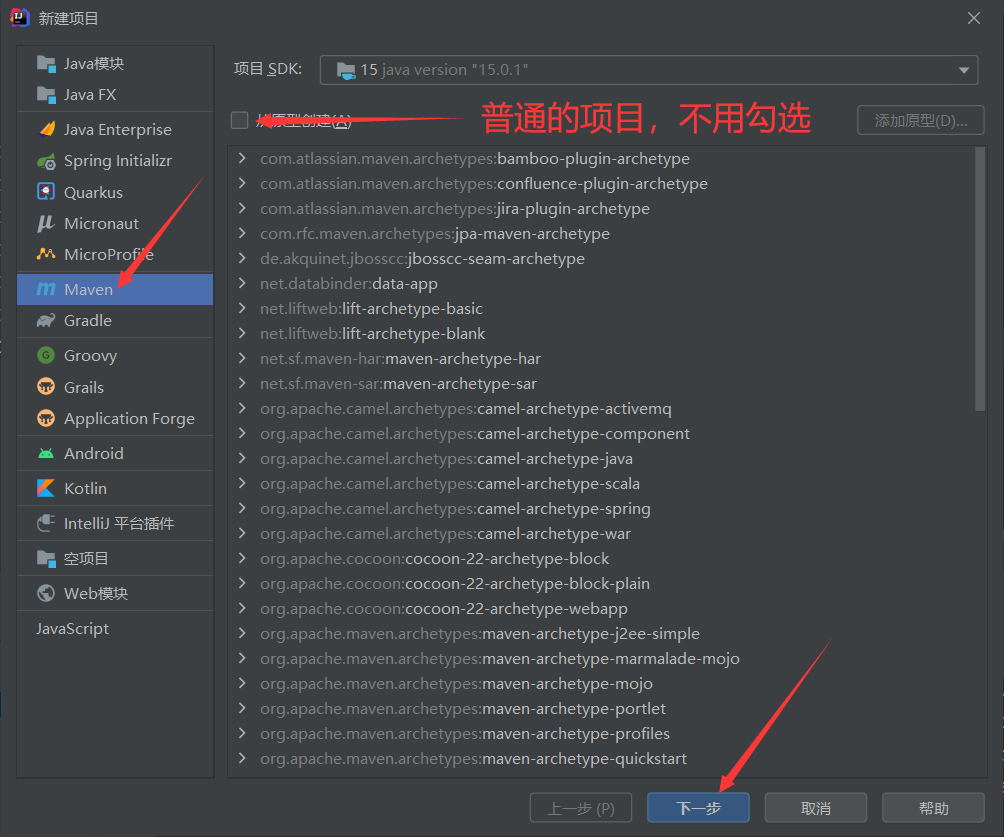The image size is (1004, 837).
Task: Select the JavaScript category
Action: [x=115, y=628]
